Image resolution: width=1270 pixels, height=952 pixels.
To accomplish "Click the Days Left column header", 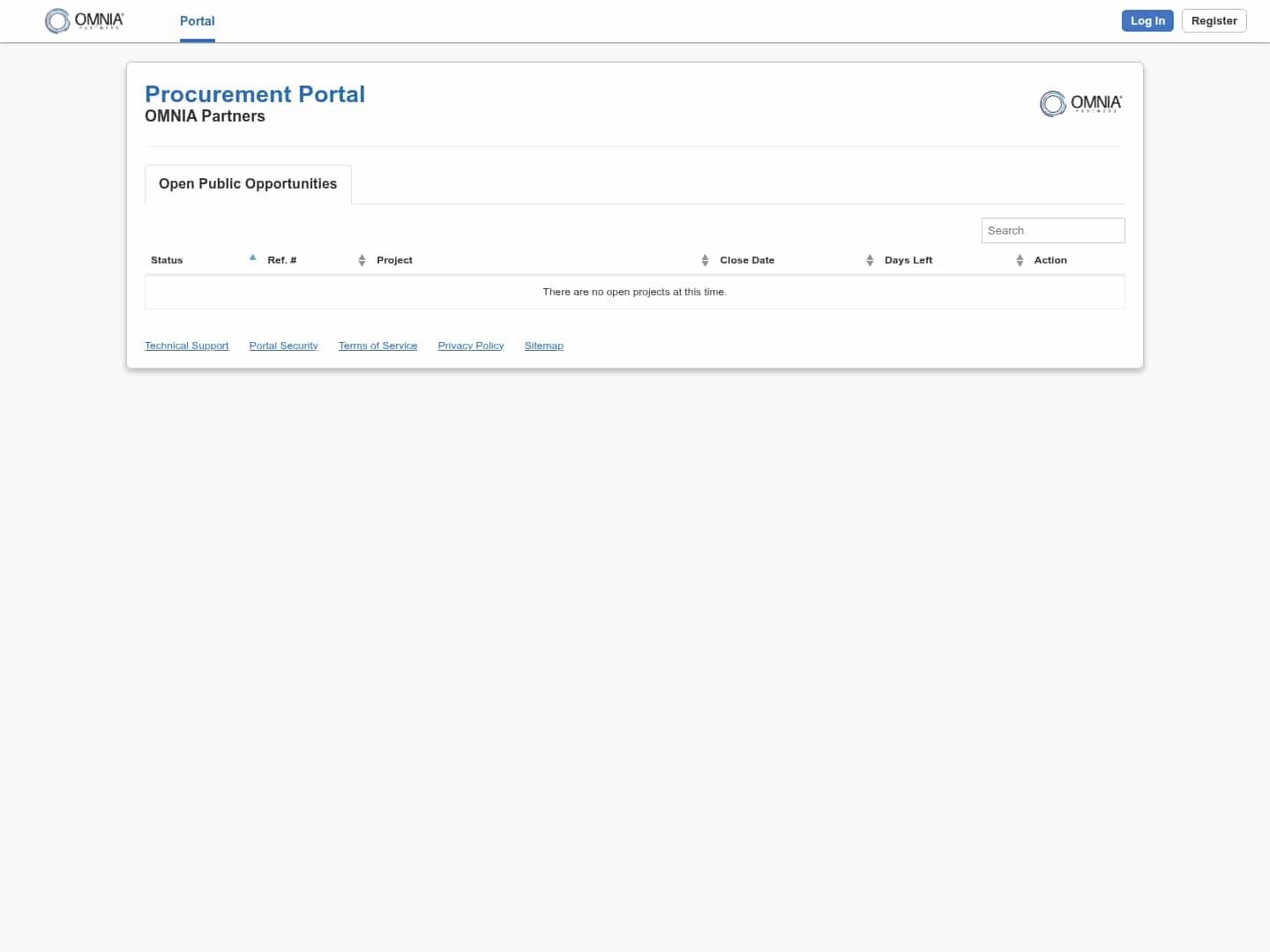I will pos(954,260).
